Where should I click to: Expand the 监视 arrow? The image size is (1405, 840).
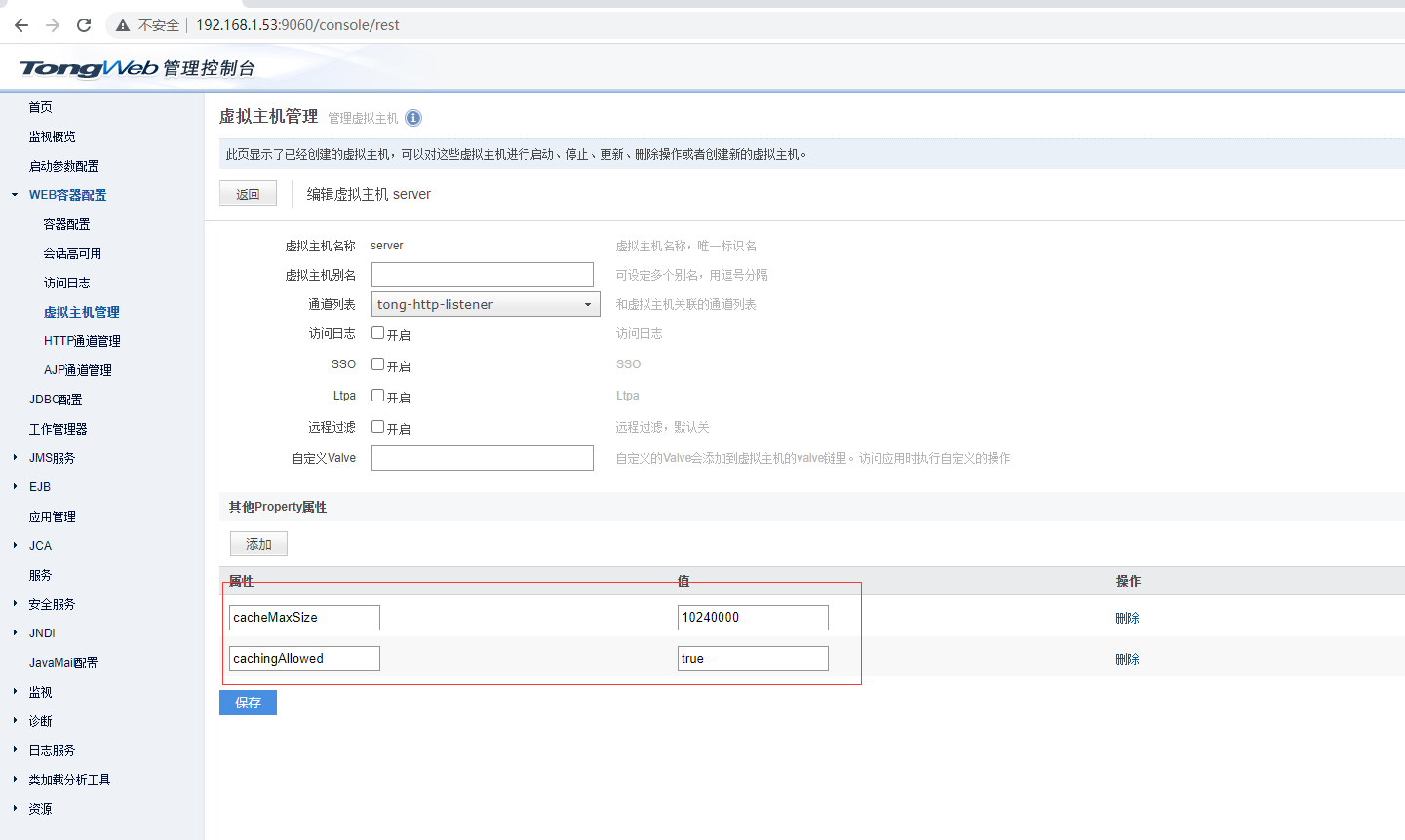[x=15, y=691]
